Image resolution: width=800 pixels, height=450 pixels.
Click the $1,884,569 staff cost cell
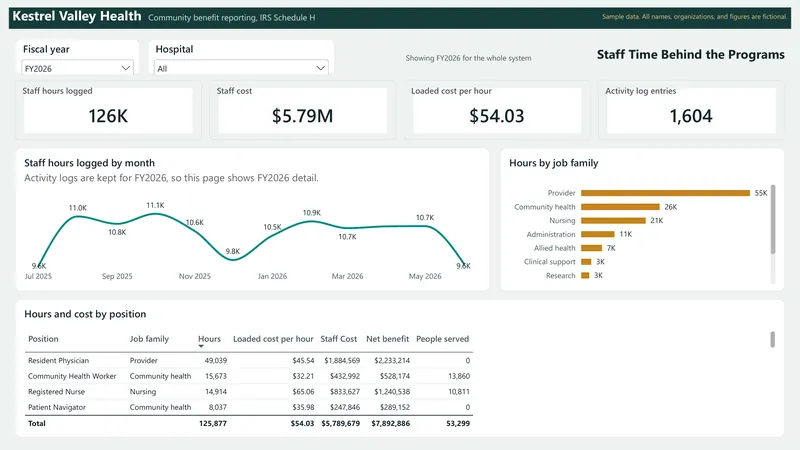(342, 360)
